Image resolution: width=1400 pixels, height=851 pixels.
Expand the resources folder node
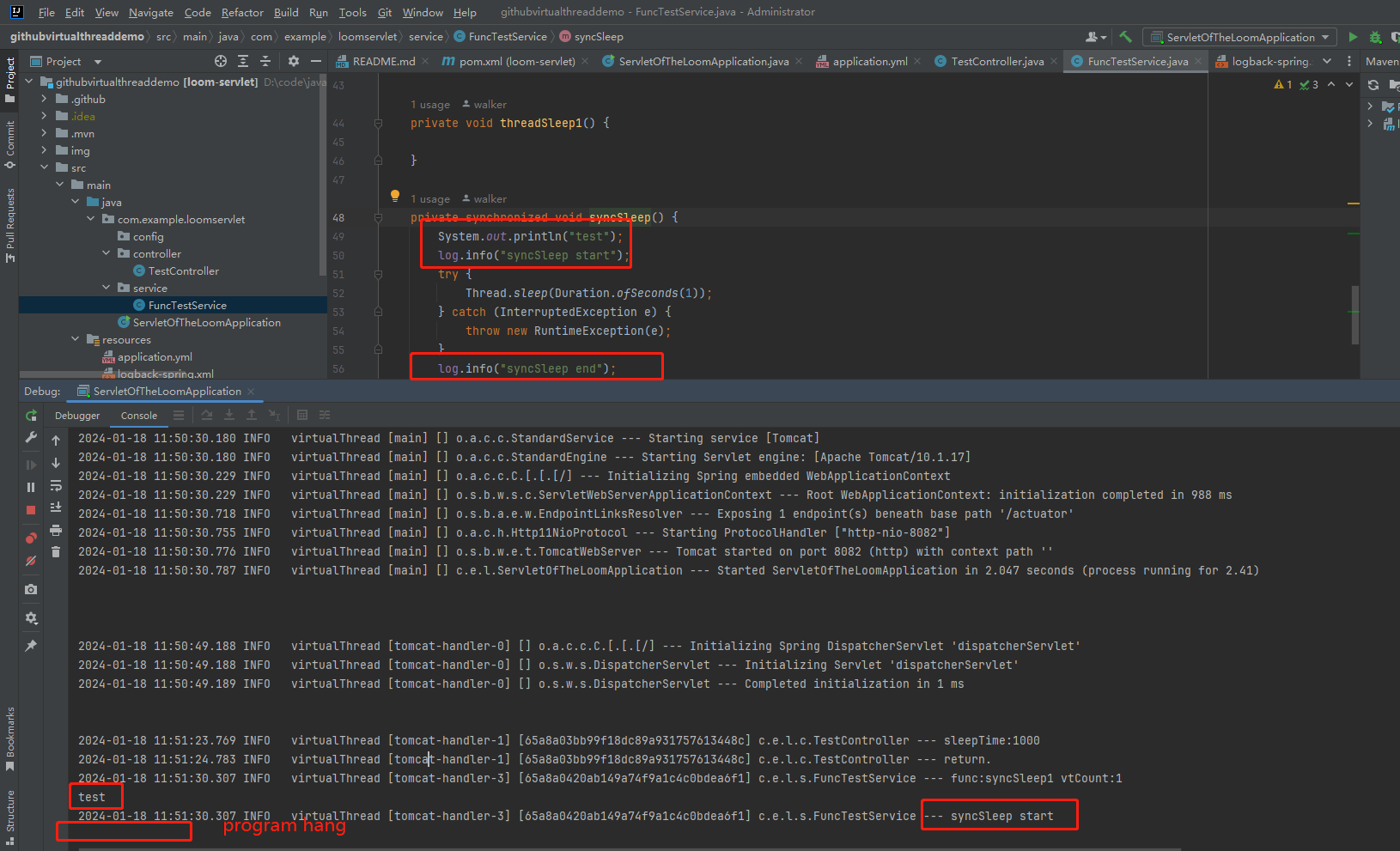coord(75,339)
